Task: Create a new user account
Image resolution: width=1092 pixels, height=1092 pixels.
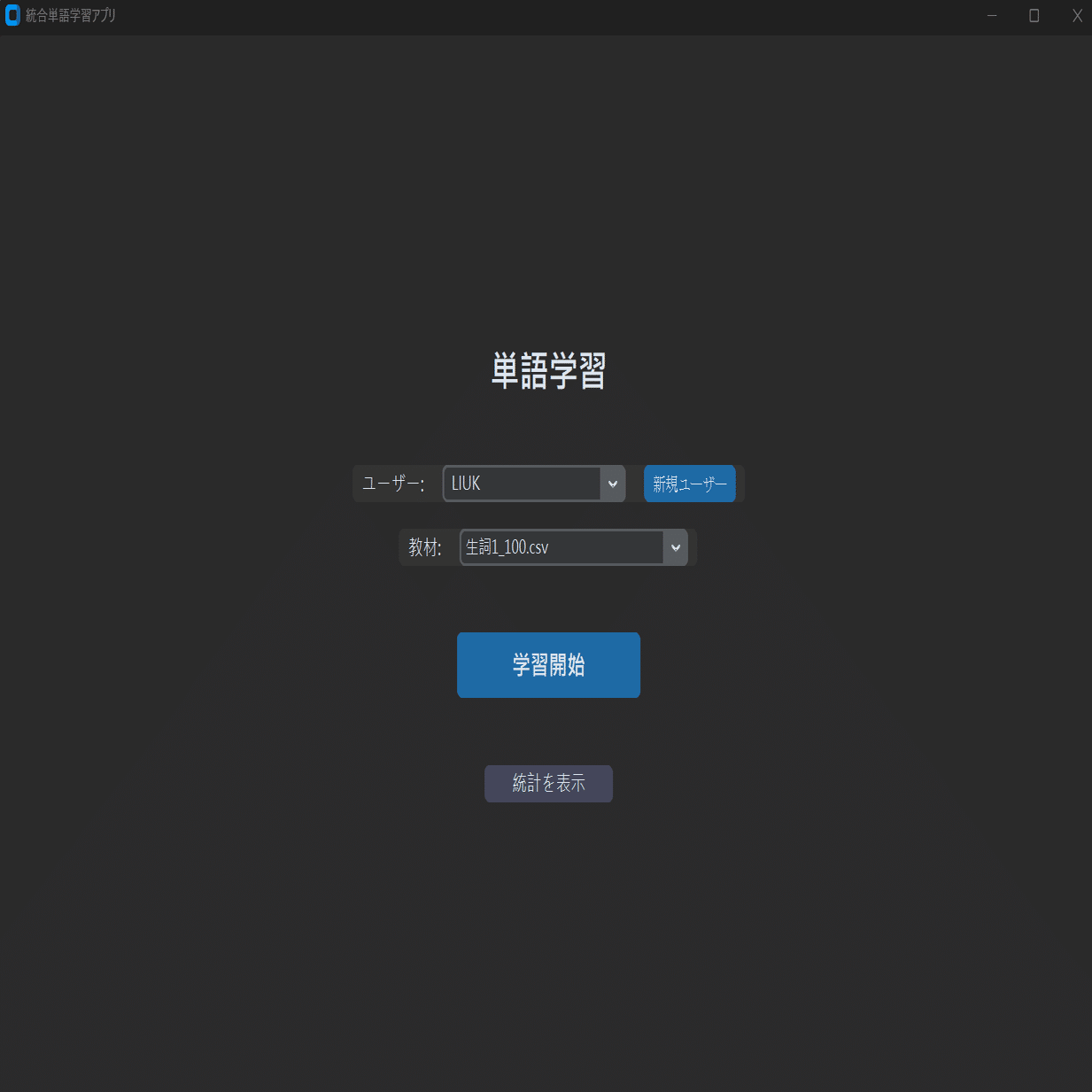Action: pyautogui.click(x=690, y=484)
